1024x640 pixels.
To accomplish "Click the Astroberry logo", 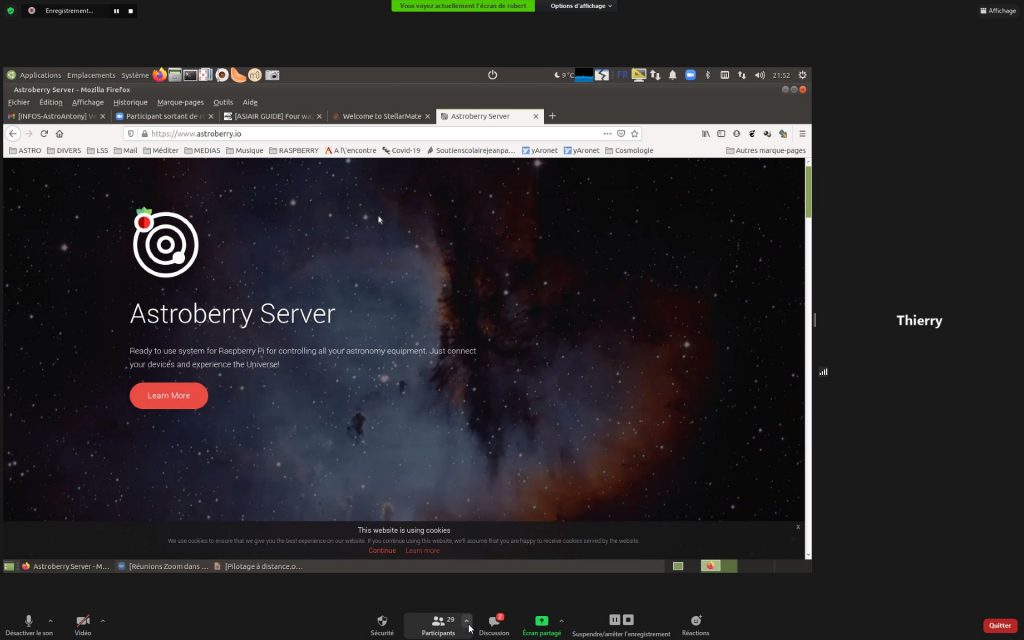I will [x=165, y=242].
